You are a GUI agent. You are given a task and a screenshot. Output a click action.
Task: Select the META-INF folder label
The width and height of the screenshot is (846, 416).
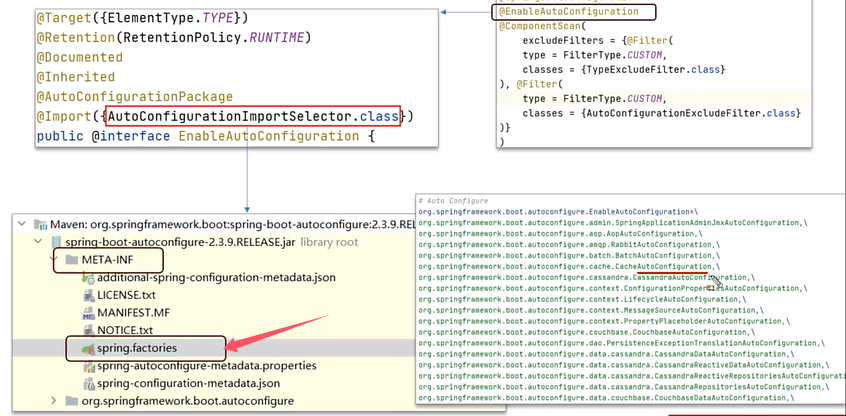[108, 260]
